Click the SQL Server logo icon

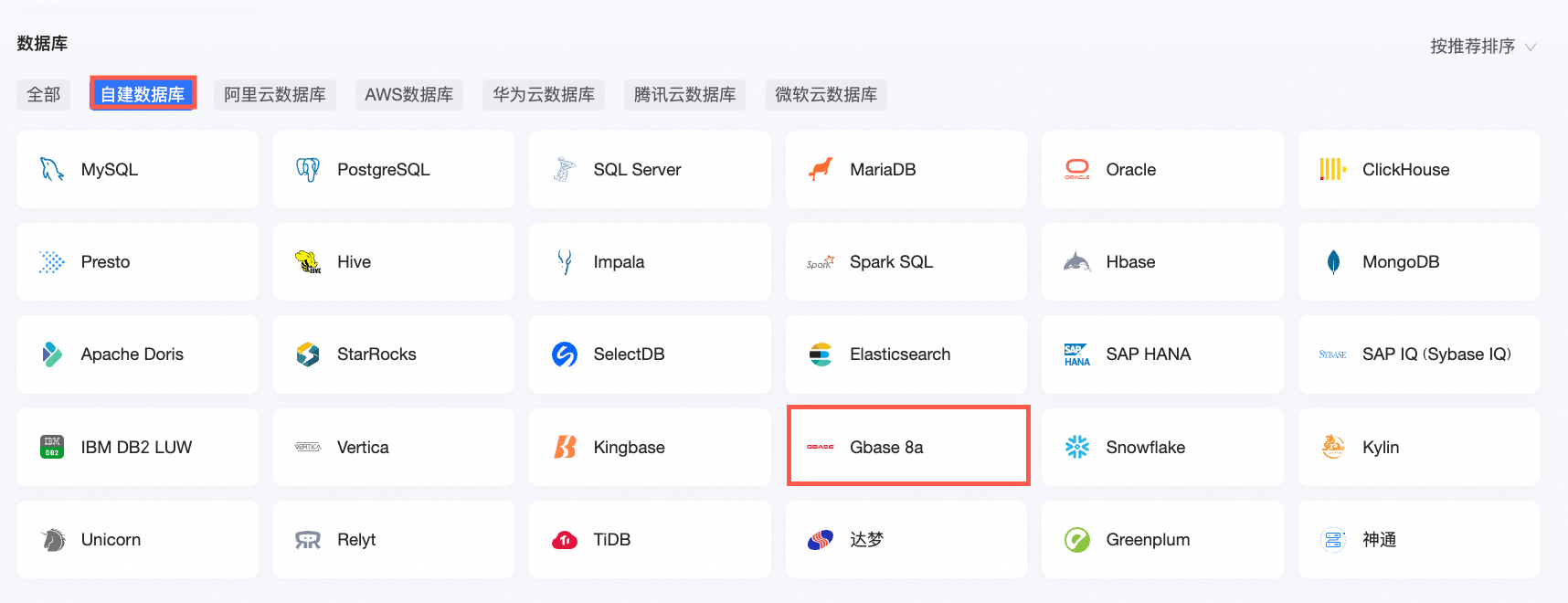click(x=565, y=169)
